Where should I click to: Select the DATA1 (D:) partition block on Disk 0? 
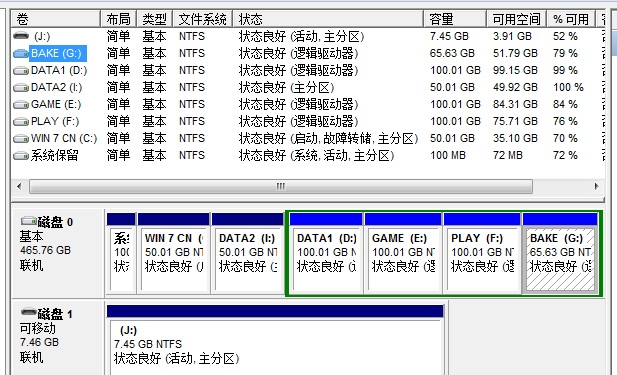click(326, 253)
